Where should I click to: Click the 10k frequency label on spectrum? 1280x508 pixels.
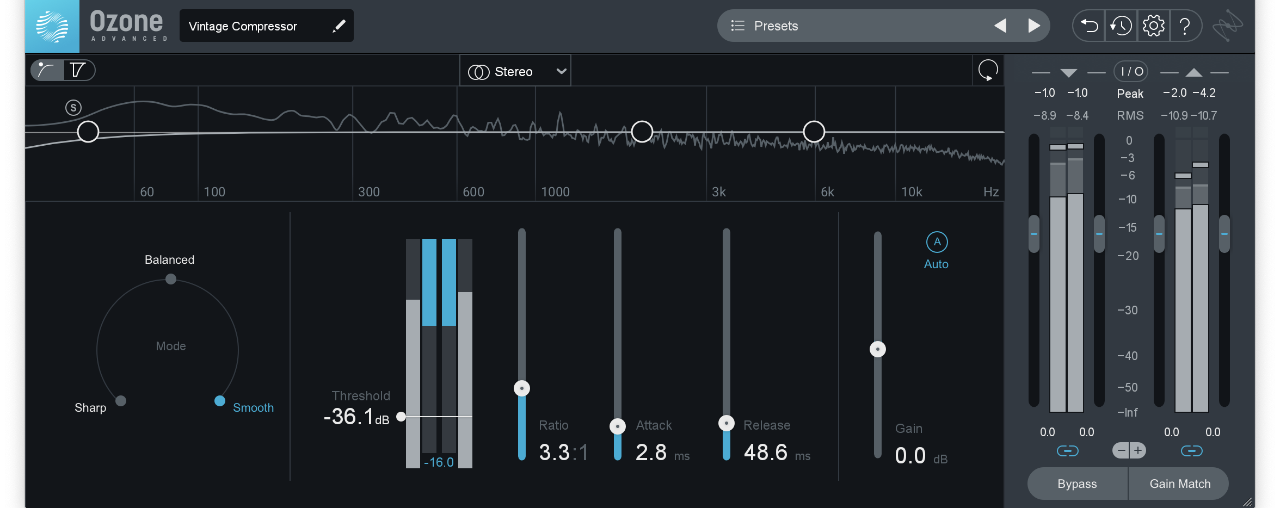click(x=911, y=192)
